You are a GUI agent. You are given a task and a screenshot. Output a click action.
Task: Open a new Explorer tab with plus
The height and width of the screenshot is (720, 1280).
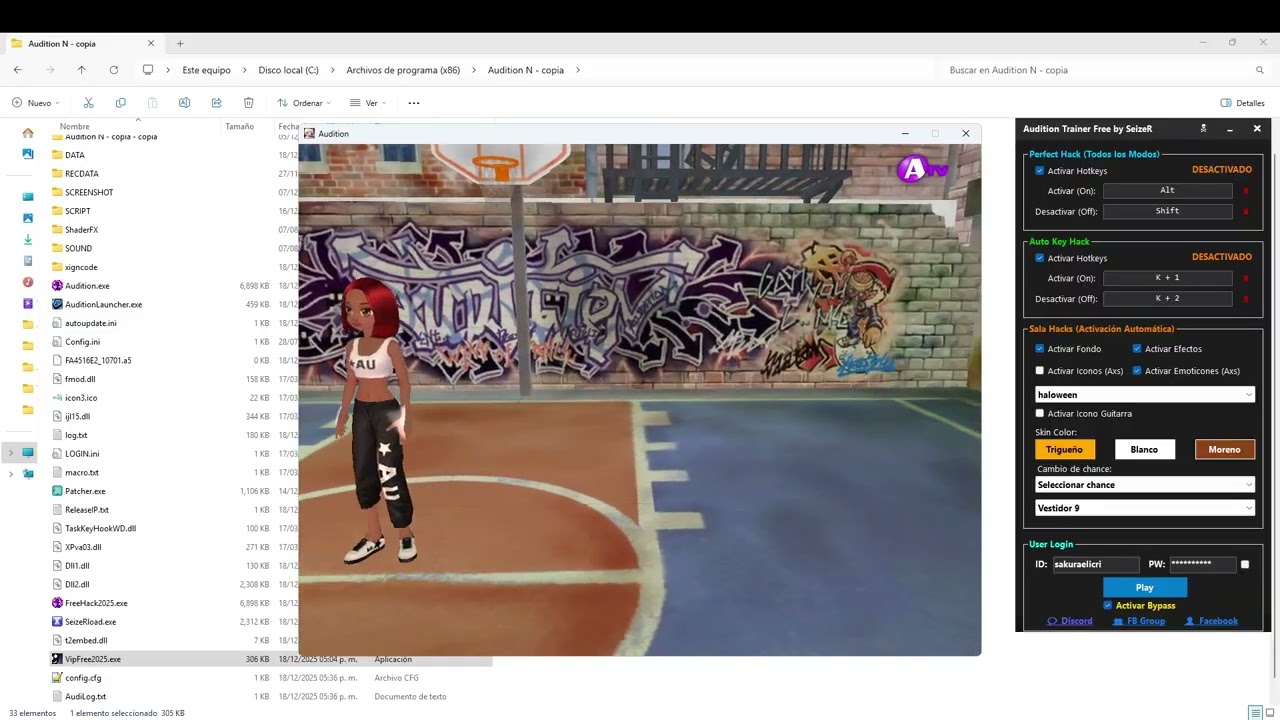pos(180,44)
